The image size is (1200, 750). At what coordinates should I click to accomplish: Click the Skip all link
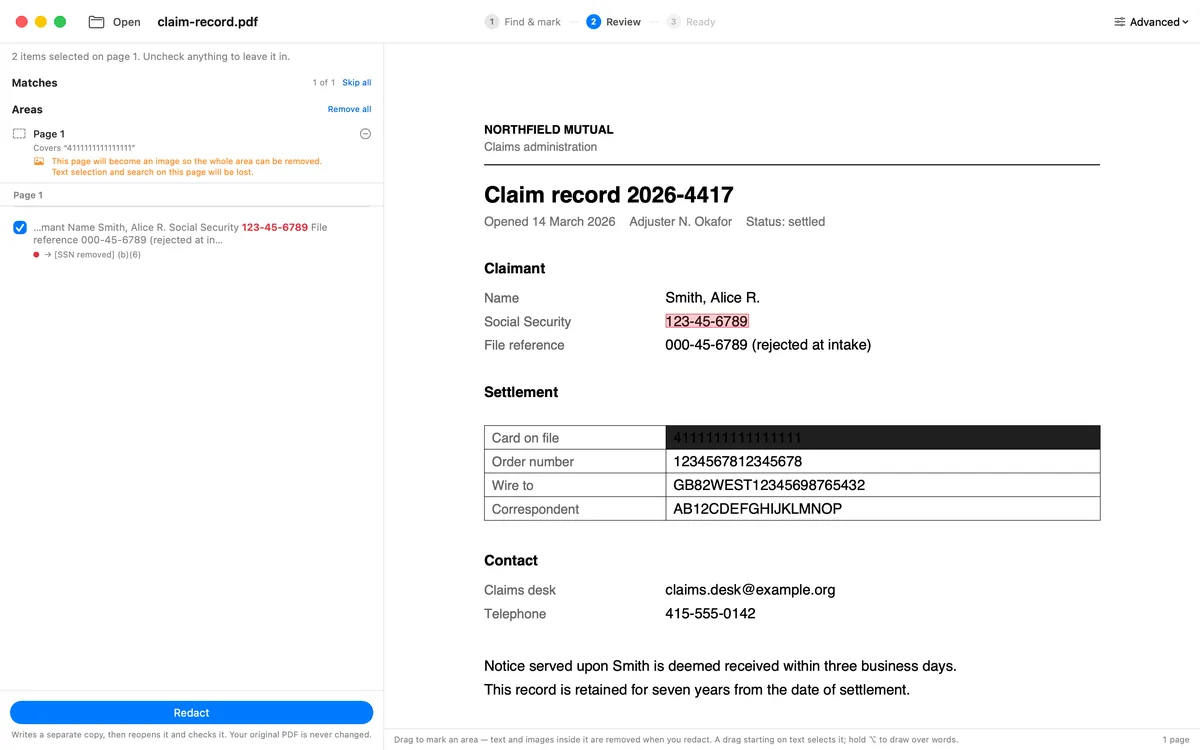pyautogui.click(x=357, y=83)
